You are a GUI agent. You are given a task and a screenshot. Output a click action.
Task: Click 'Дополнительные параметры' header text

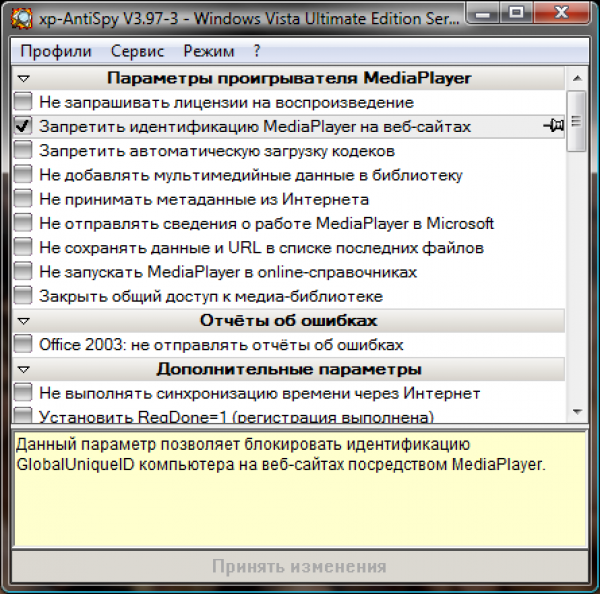(x=289, y=369)
